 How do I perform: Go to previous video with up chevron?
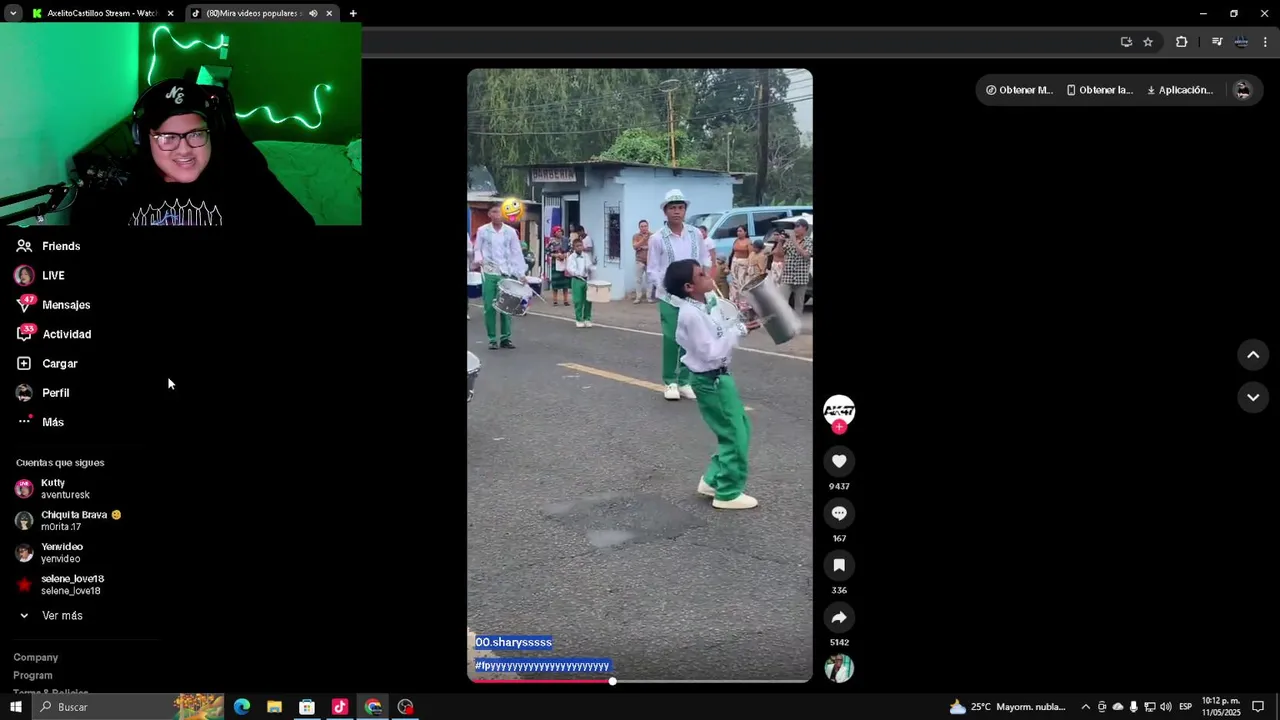1253,355
